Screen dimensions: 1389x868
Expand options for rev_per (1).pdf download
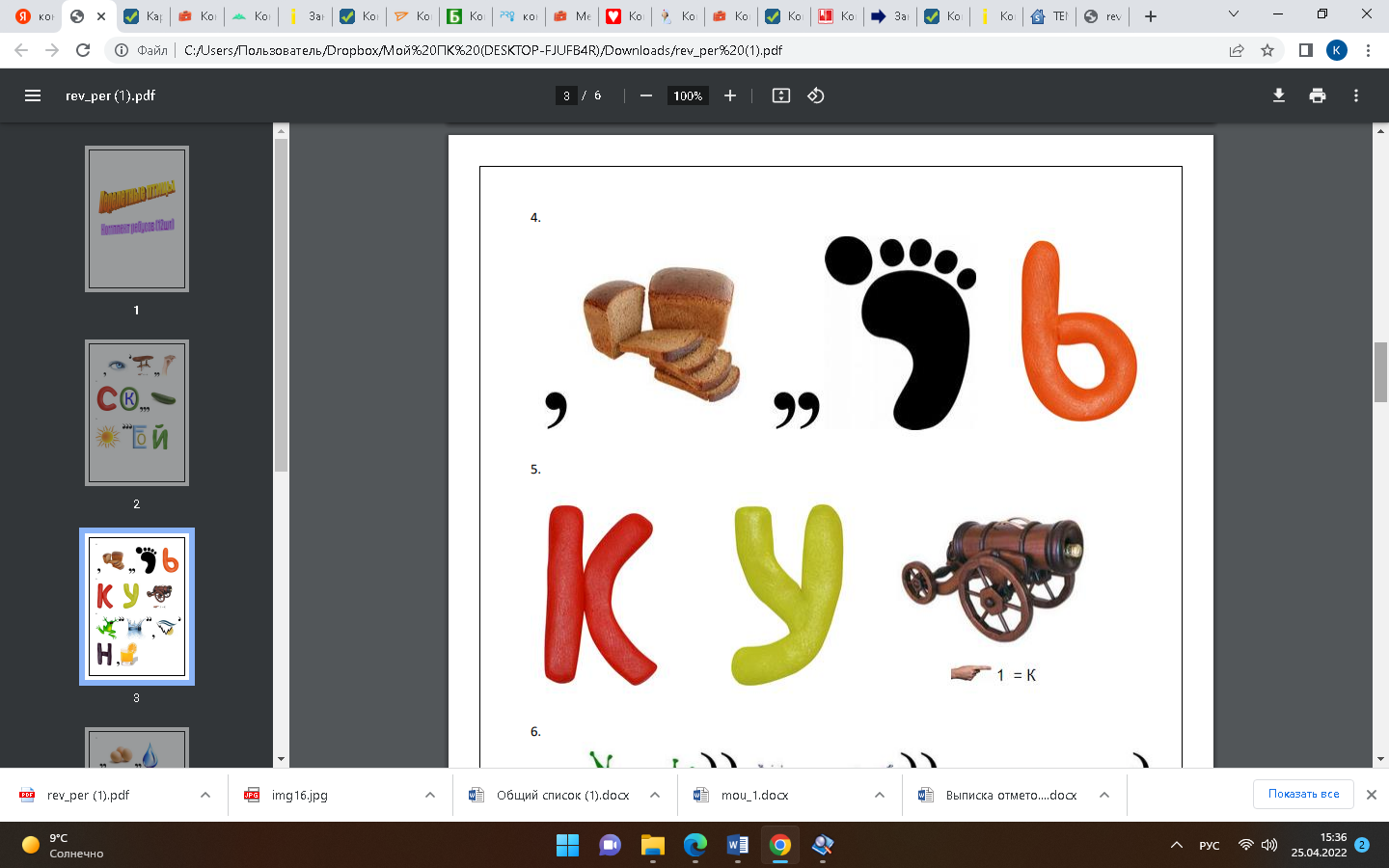[205, 795]
